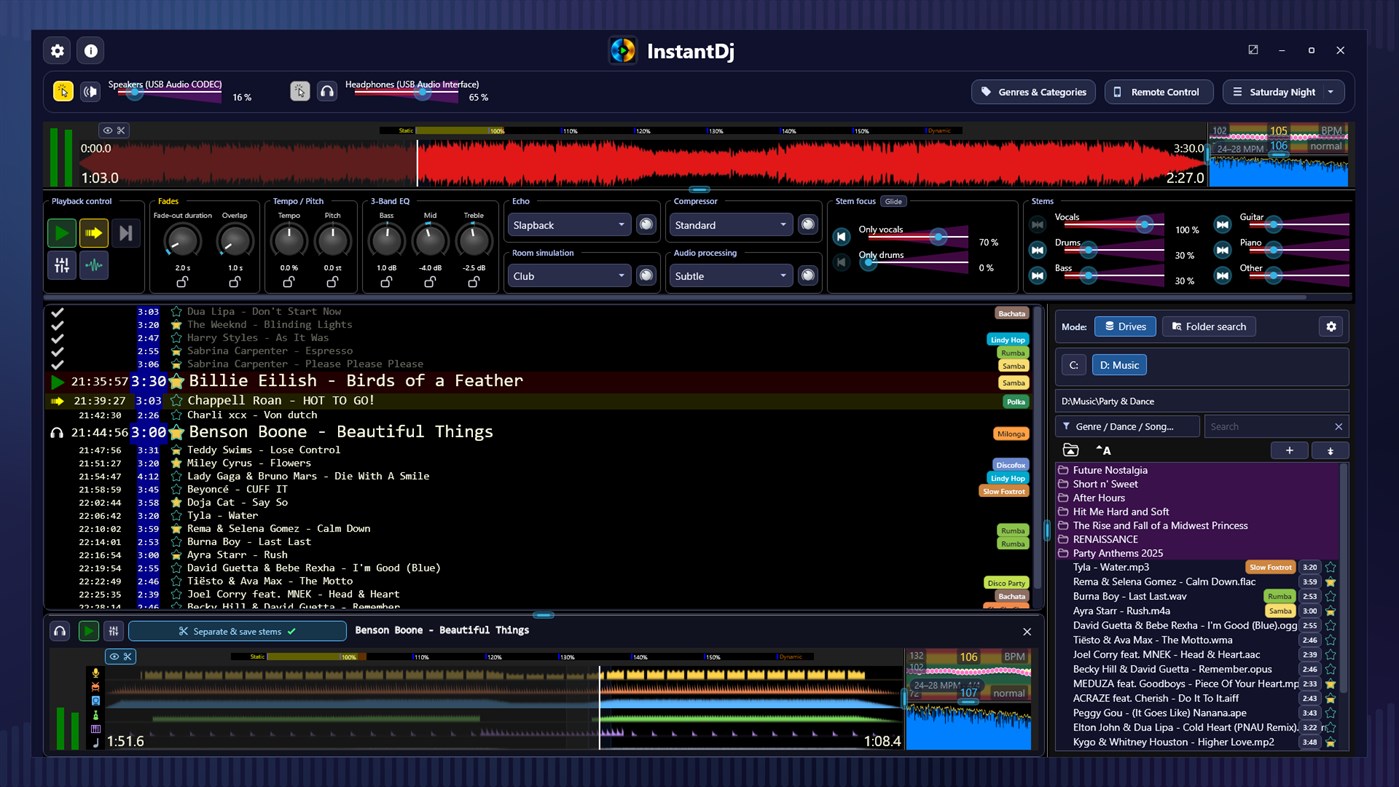Screen dimensions: 1399x787
Task: Select the D: Music drive
Action: [1119, 365]
